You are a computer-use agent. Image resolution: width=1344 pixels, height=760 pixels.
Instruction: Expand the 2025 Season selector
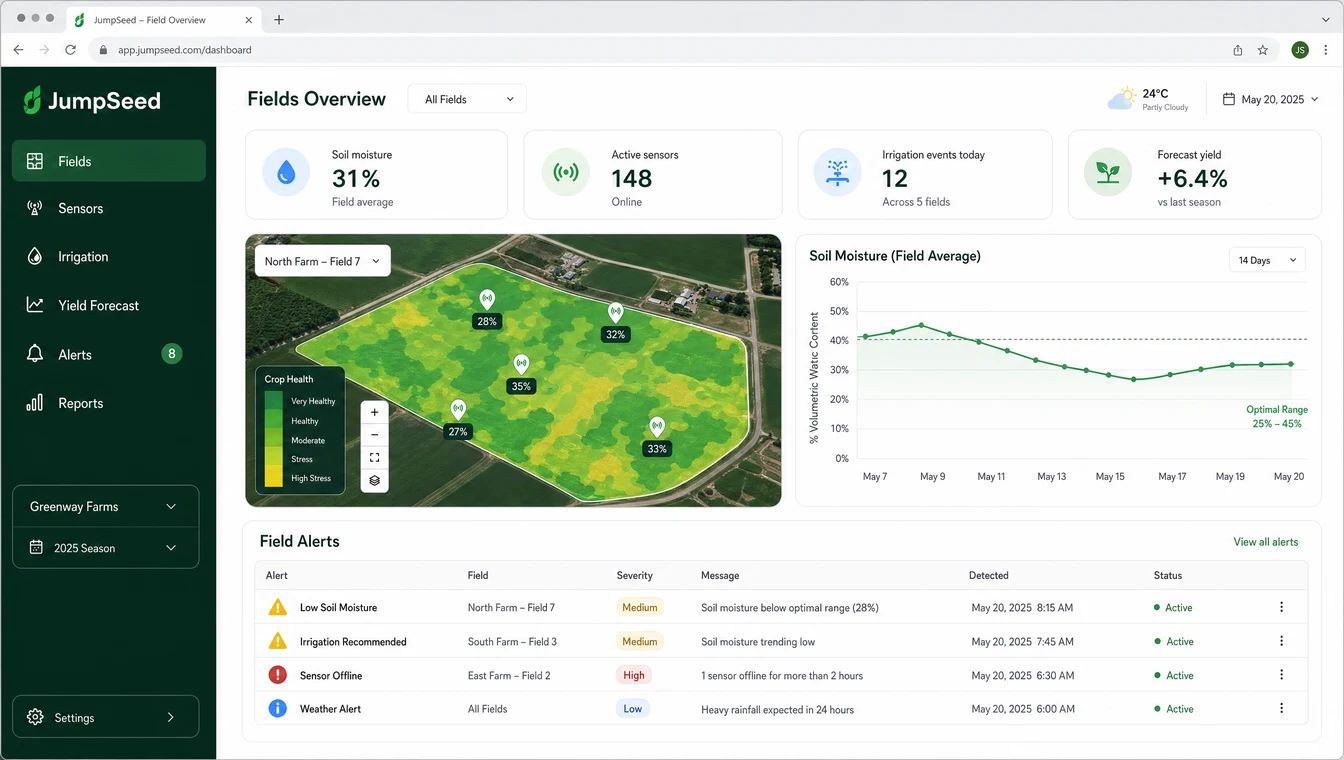105,548
